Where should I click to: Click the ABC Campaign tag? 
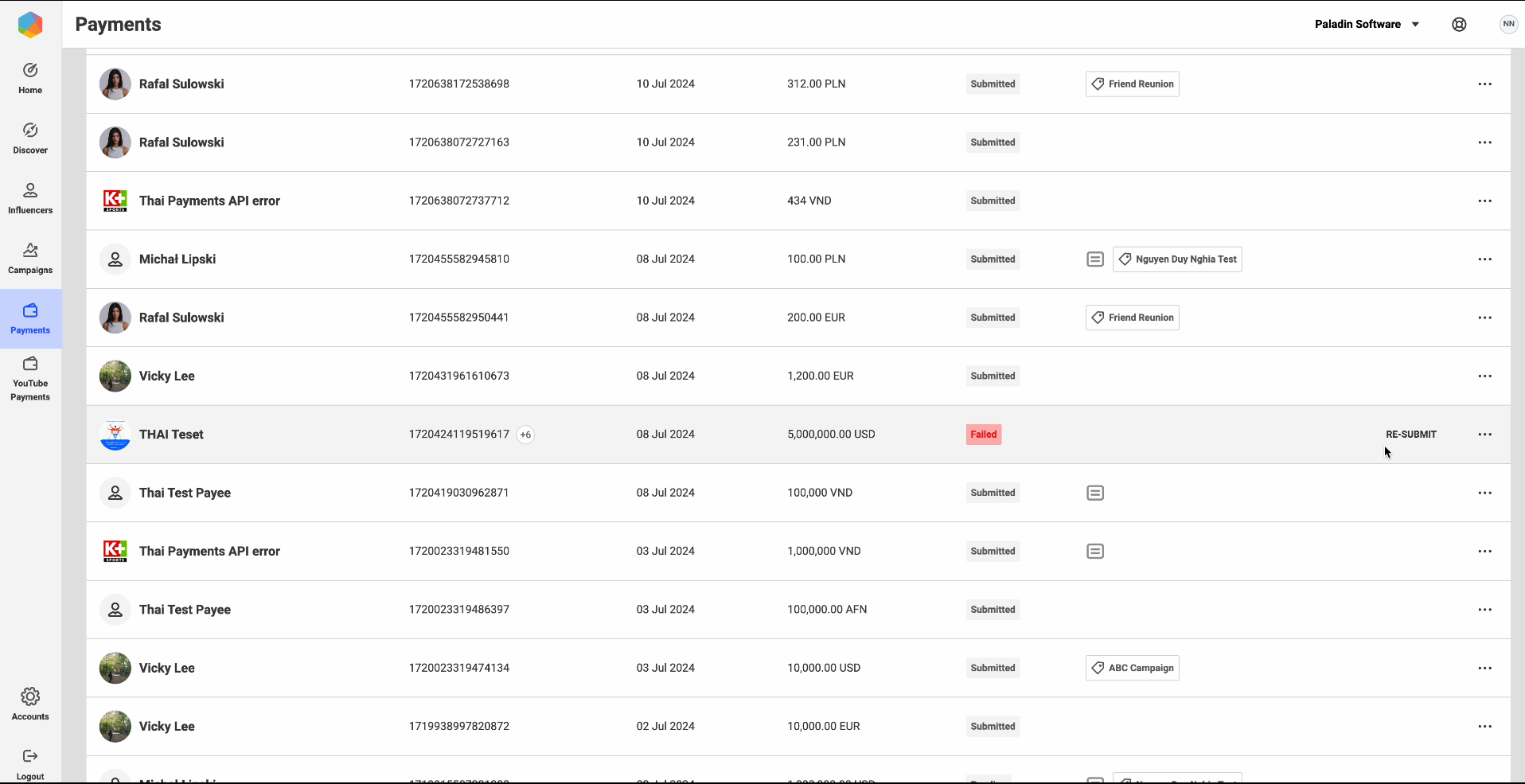(x=1132, y=668)
